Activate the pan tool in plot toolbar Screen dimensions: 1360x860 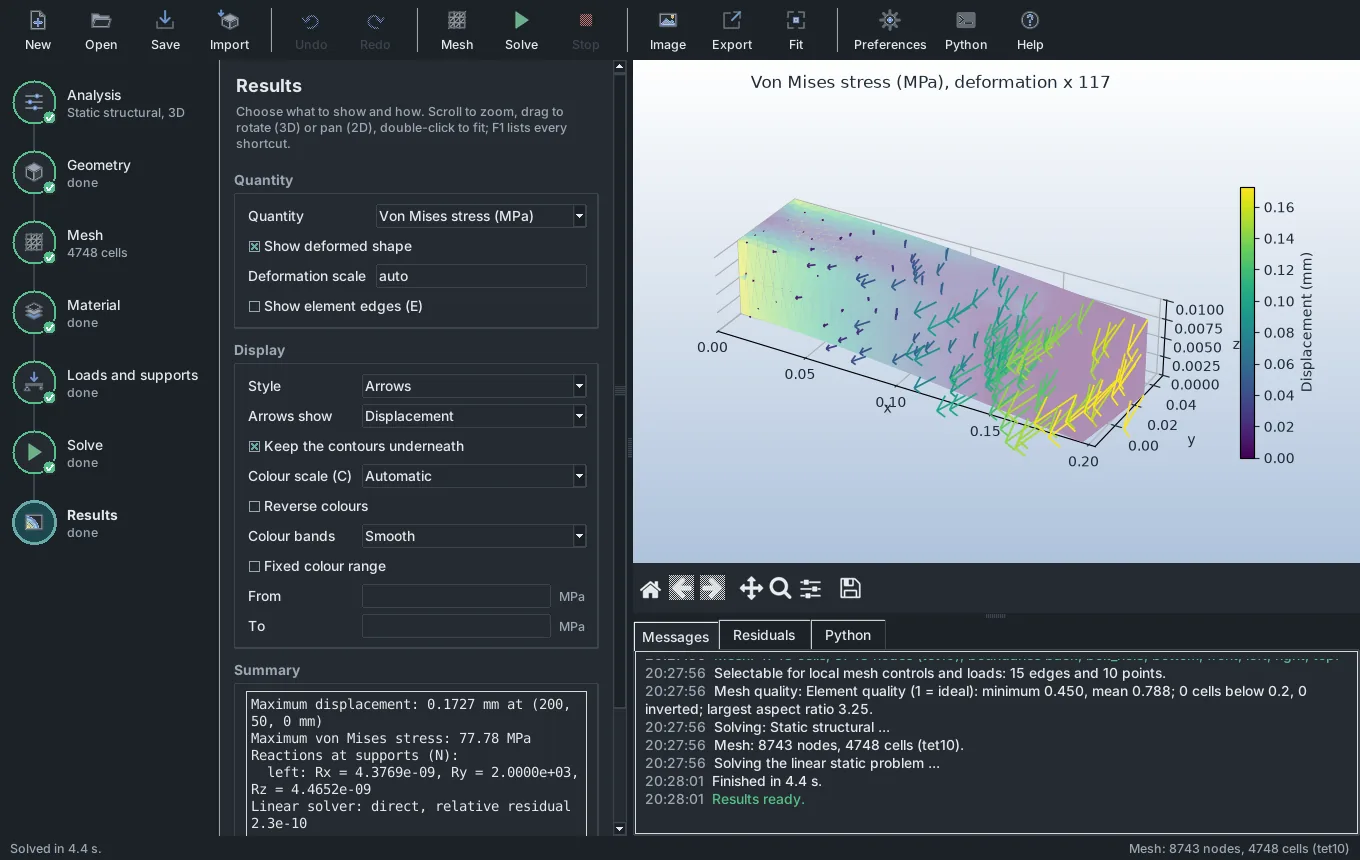tap(751, 589)
